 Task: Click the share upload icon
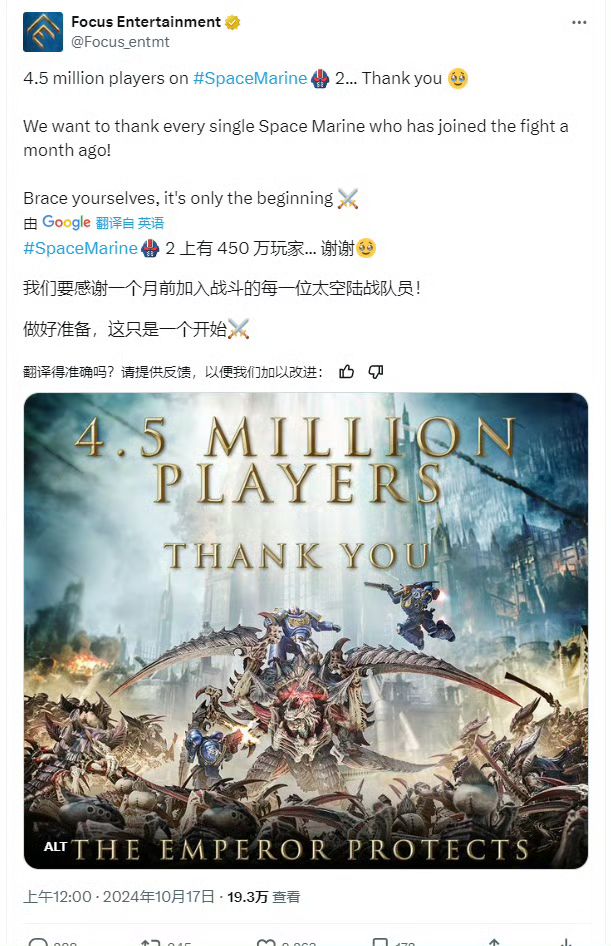[x=494, y=942]
